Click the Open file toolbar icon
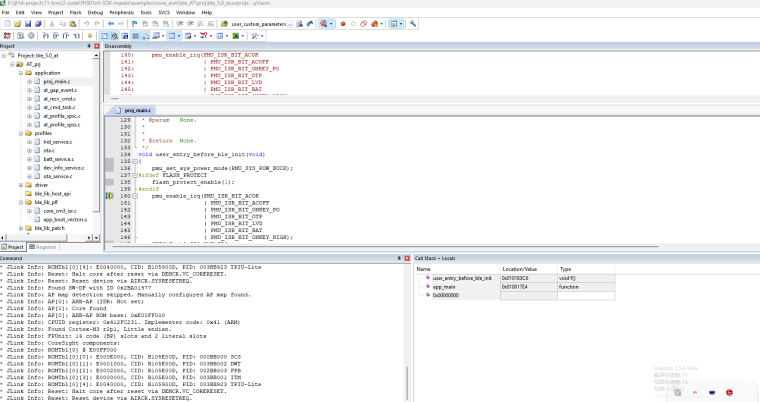This screenshot has width=760, height=402. 17,22
